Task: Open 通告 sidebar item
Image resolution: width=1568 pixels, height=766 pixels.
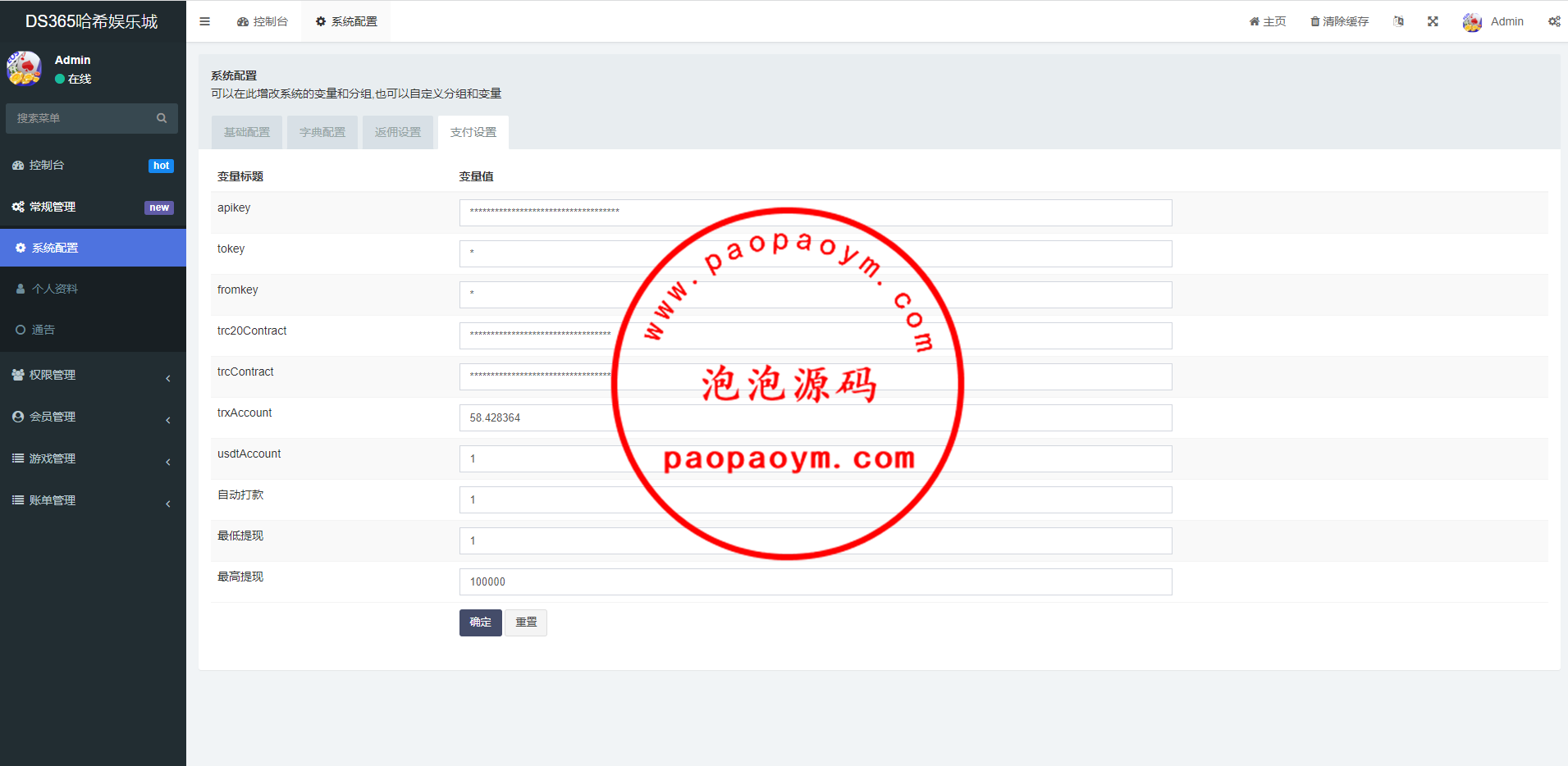Action: (x=93, y=330)
